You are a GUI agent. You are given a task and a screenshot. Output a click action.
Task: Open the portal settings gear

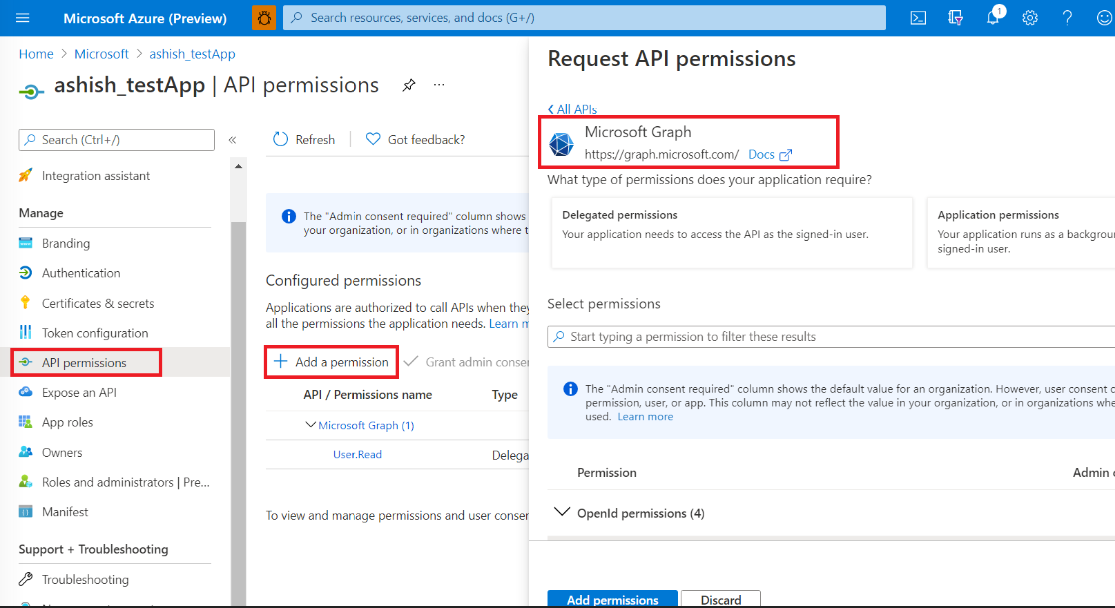tap(1030, 18)
